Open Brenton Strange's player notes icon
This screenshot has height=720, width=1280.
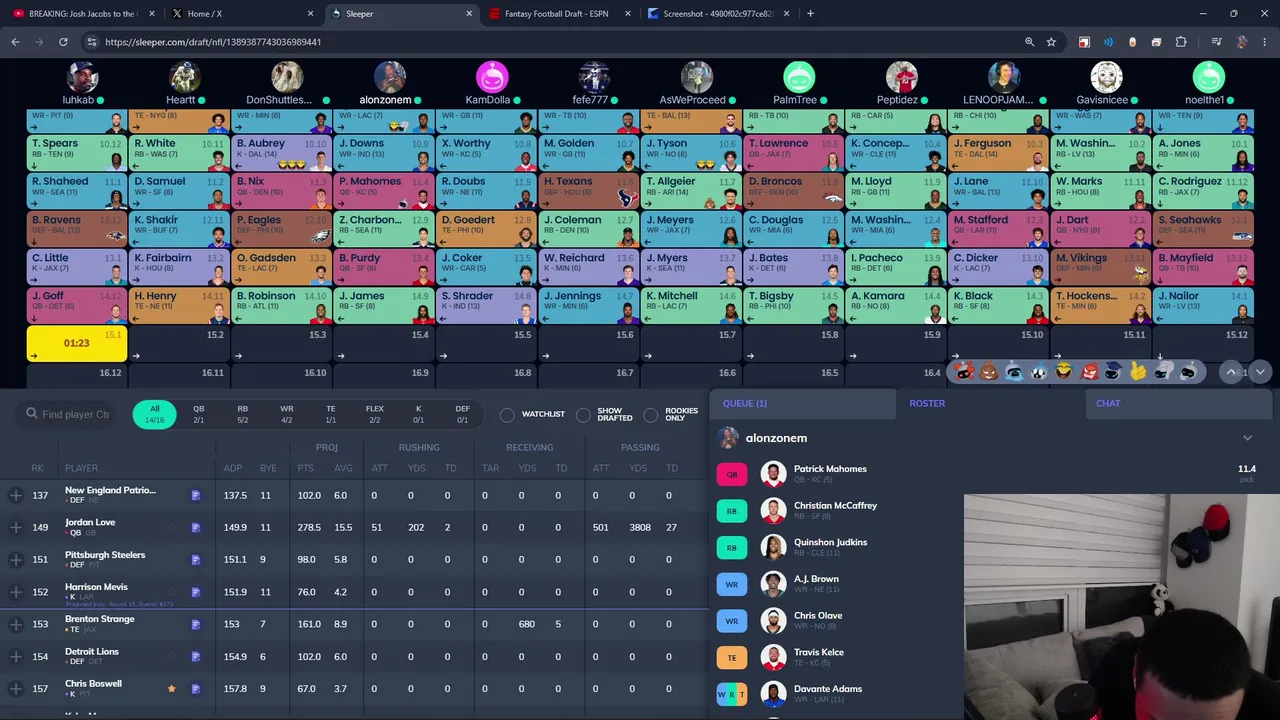(195, 624)
